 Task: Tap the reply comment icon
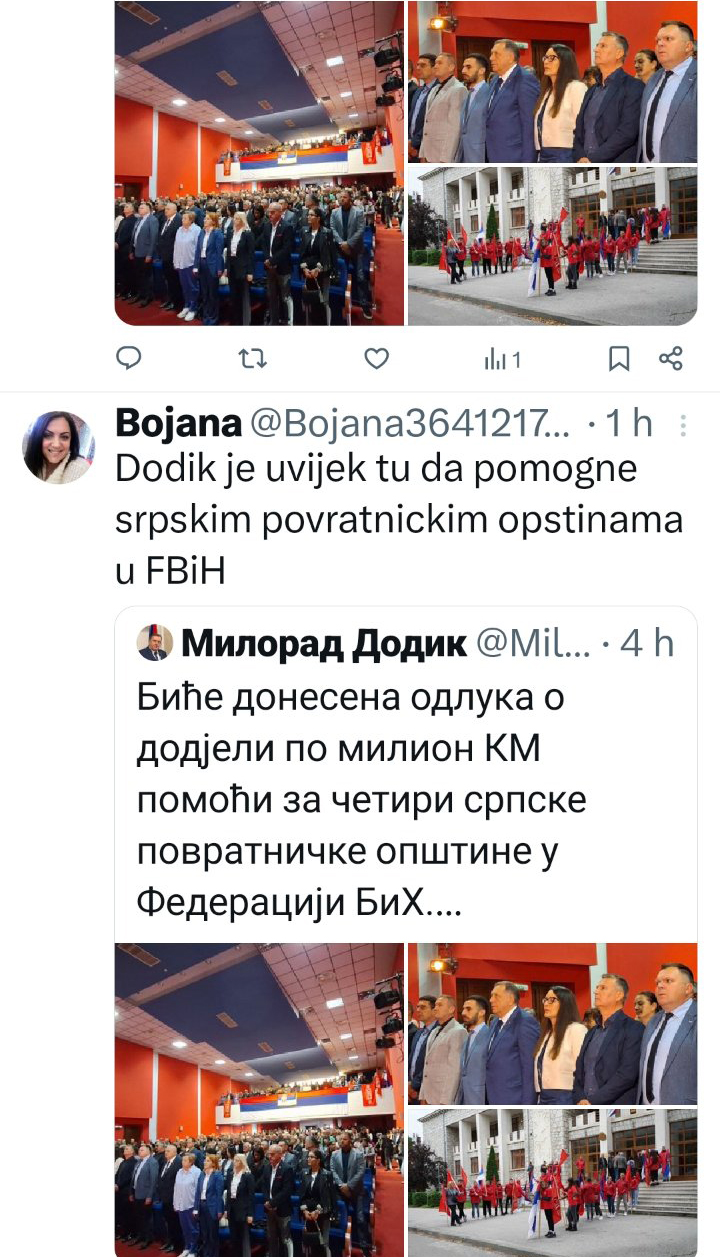pos(129,358)
